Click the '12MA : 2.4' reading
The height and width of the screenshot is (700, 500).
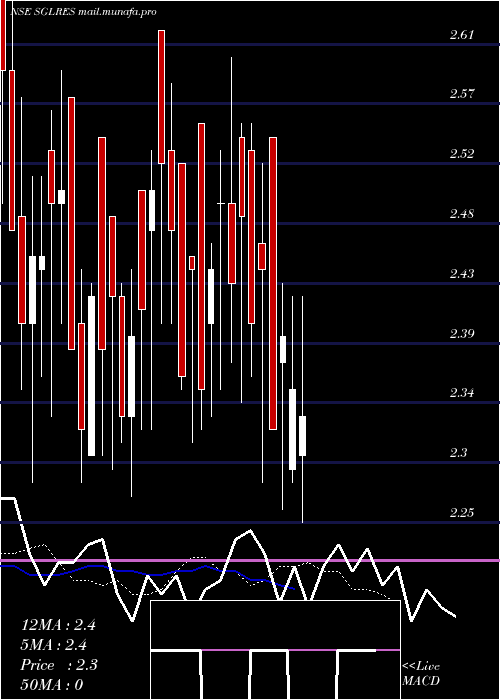(58, 625)
